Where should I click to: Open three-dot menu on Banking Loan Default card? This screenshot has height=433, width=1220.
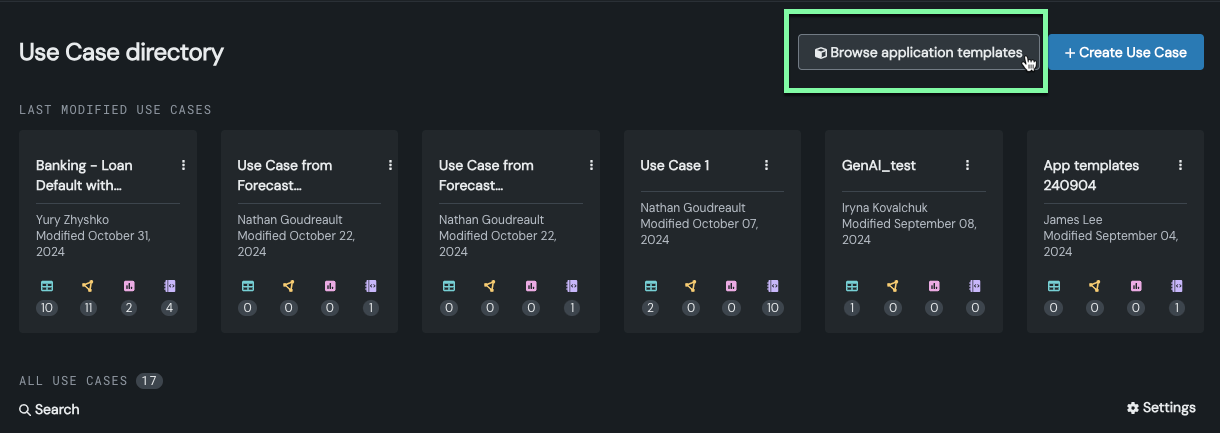[183, 165]
